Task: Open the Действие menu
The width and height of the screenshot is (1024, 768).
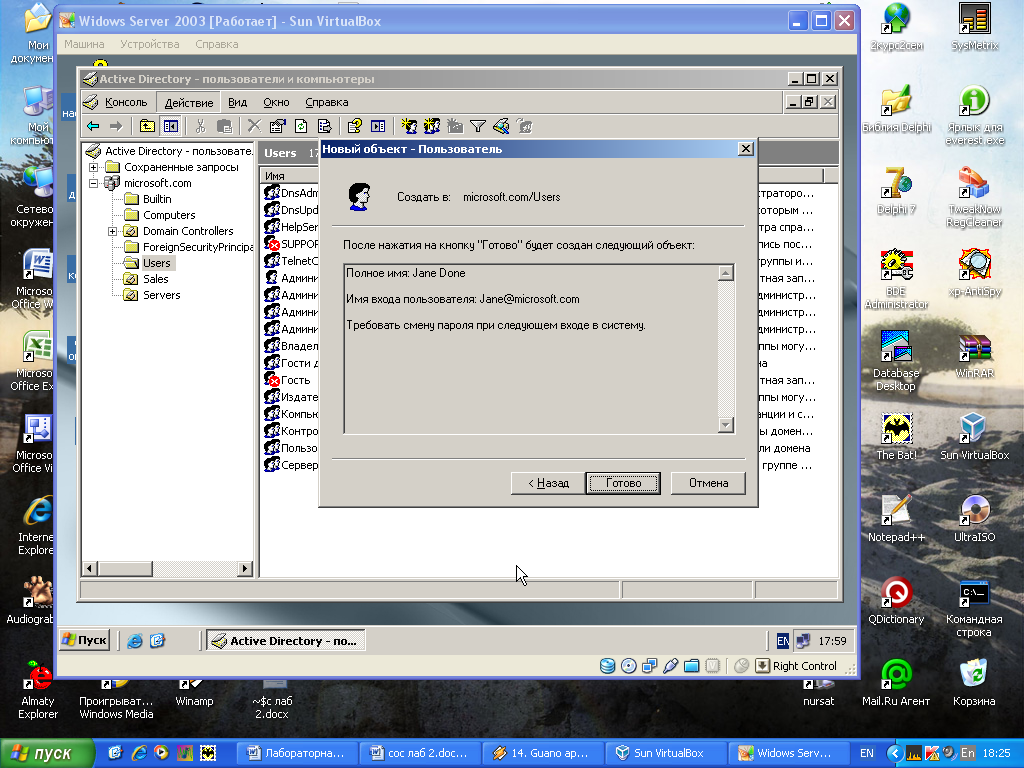Action: (x=189, y=103)
